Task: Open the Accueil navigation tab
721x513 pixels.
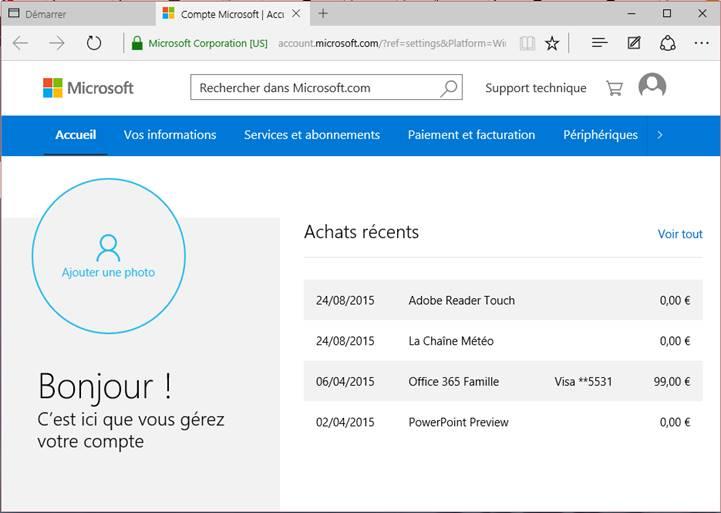Action: [x=76, y=135]
